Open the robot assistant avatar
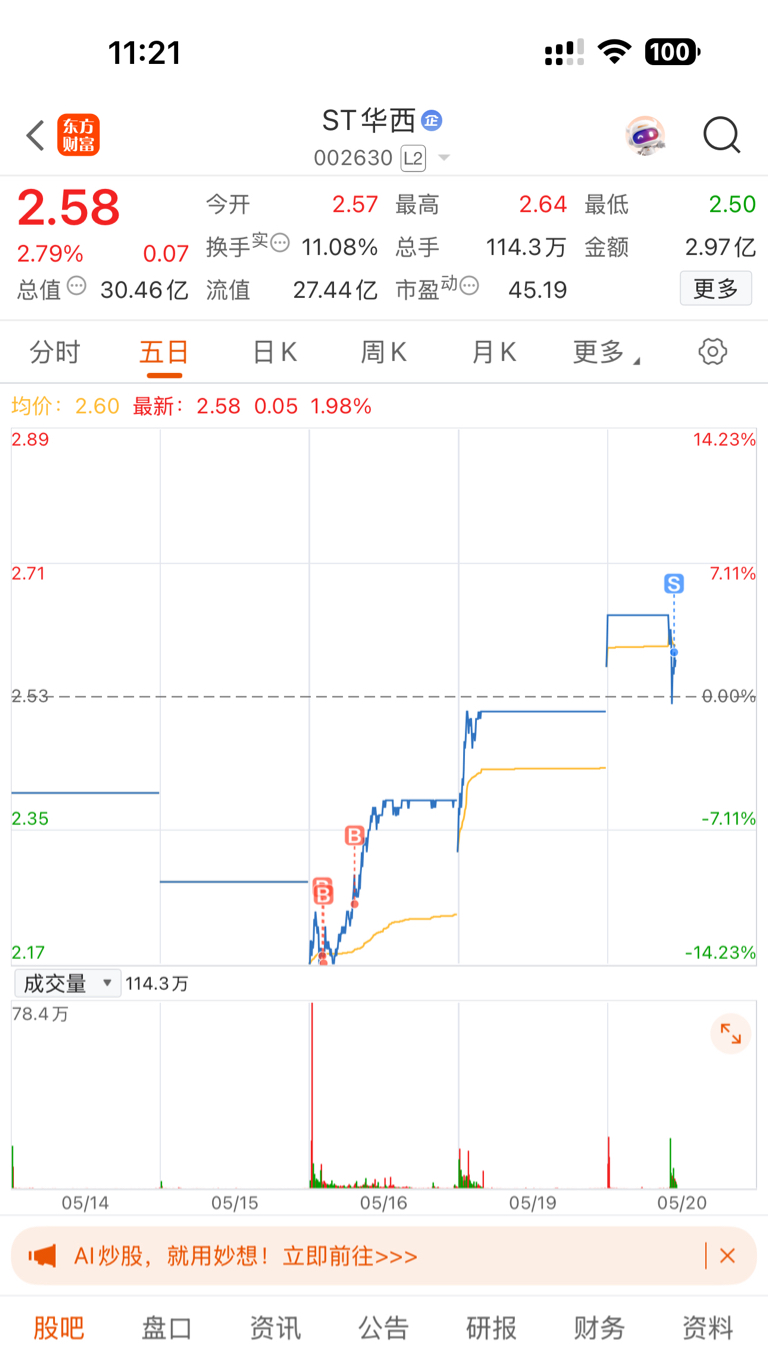The height and width of the screenshot is (1349, 768). pyautogui.click(x=645, y=135)
